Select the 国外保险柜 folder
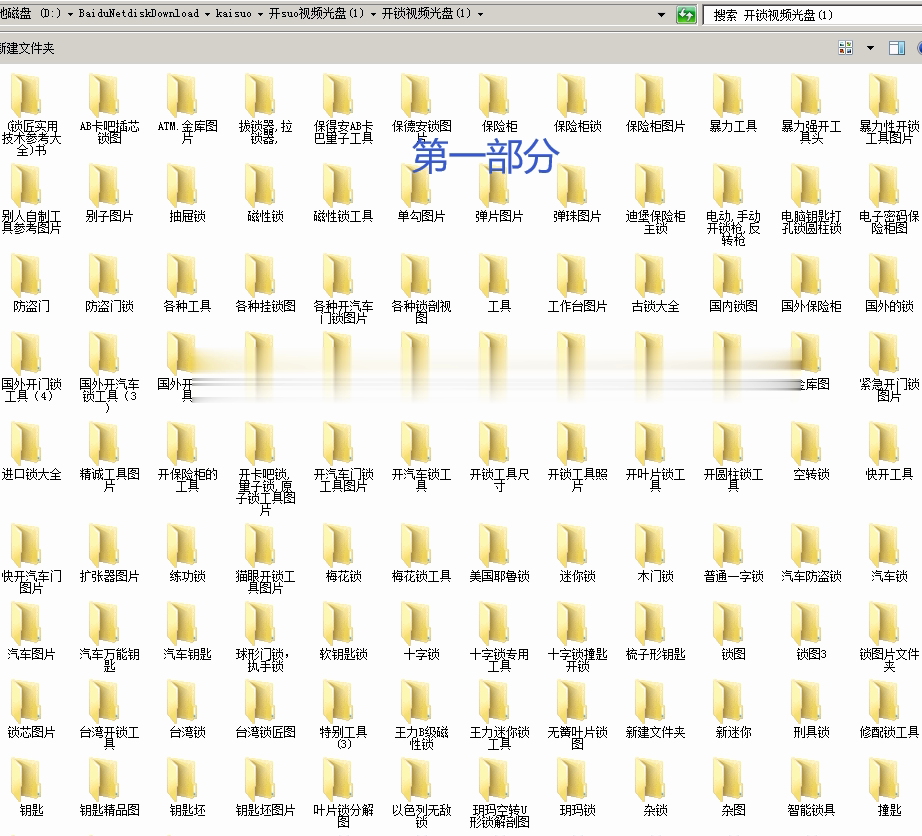The image size is (922, 836). point(811,283)
